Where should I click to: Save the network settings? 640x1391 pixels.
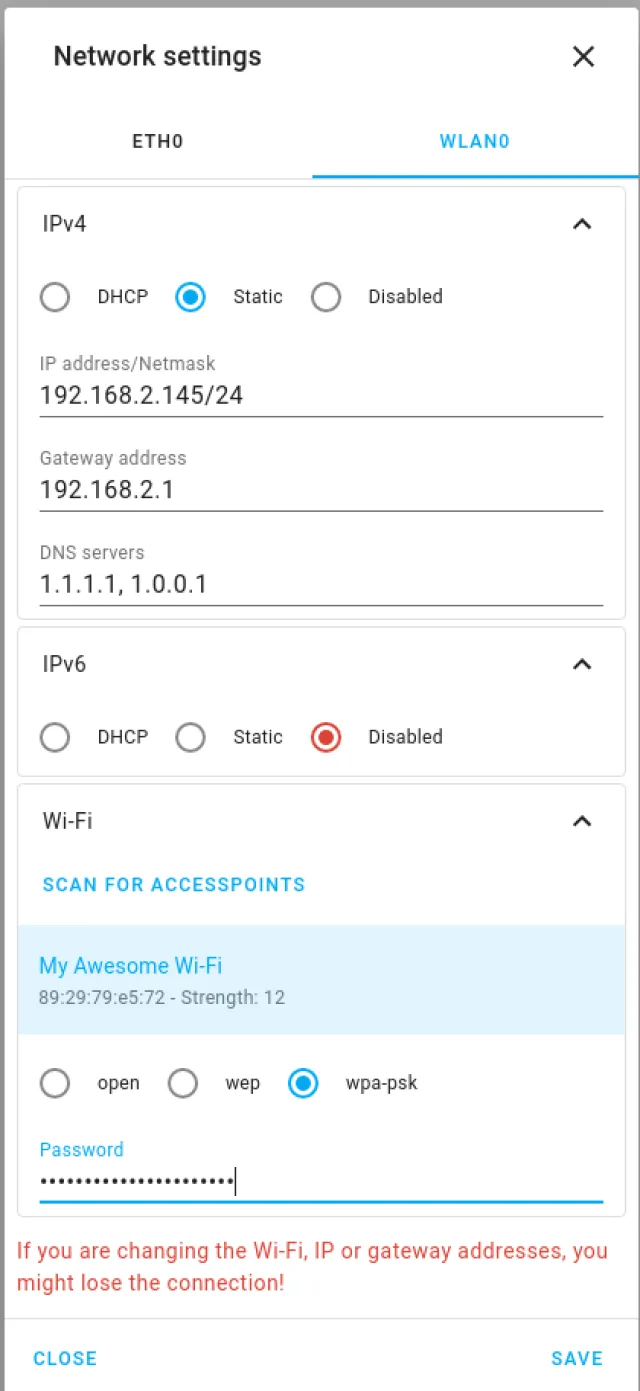click(577, 1358)
